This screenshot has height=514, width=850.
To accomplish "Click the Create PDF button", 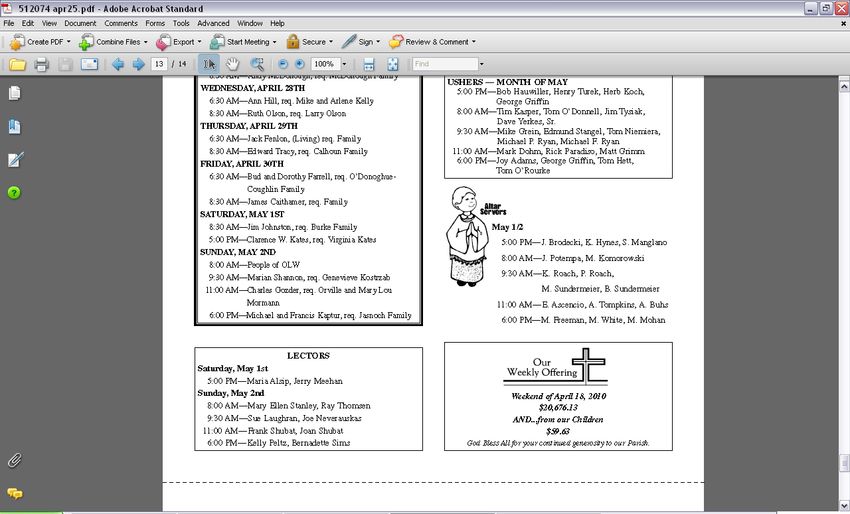I will tap(41, 42).
